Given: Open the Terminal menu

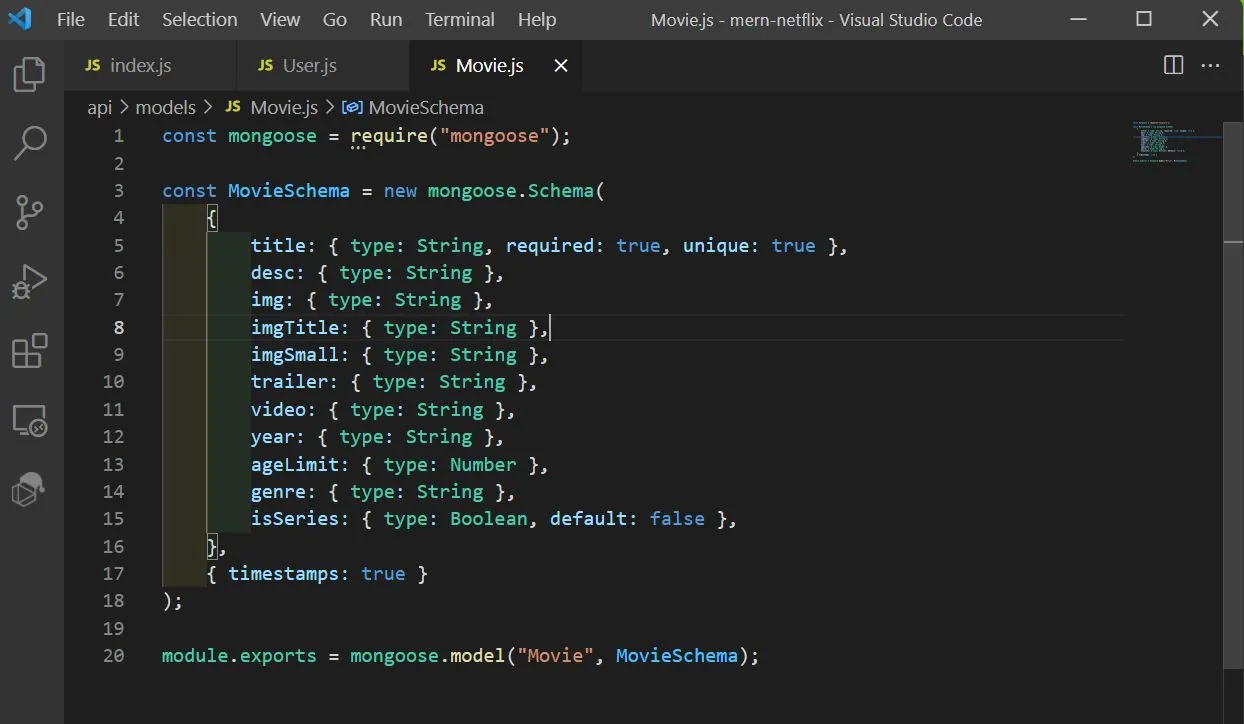Looking at the screenshot, I should [x=461, y=19].
